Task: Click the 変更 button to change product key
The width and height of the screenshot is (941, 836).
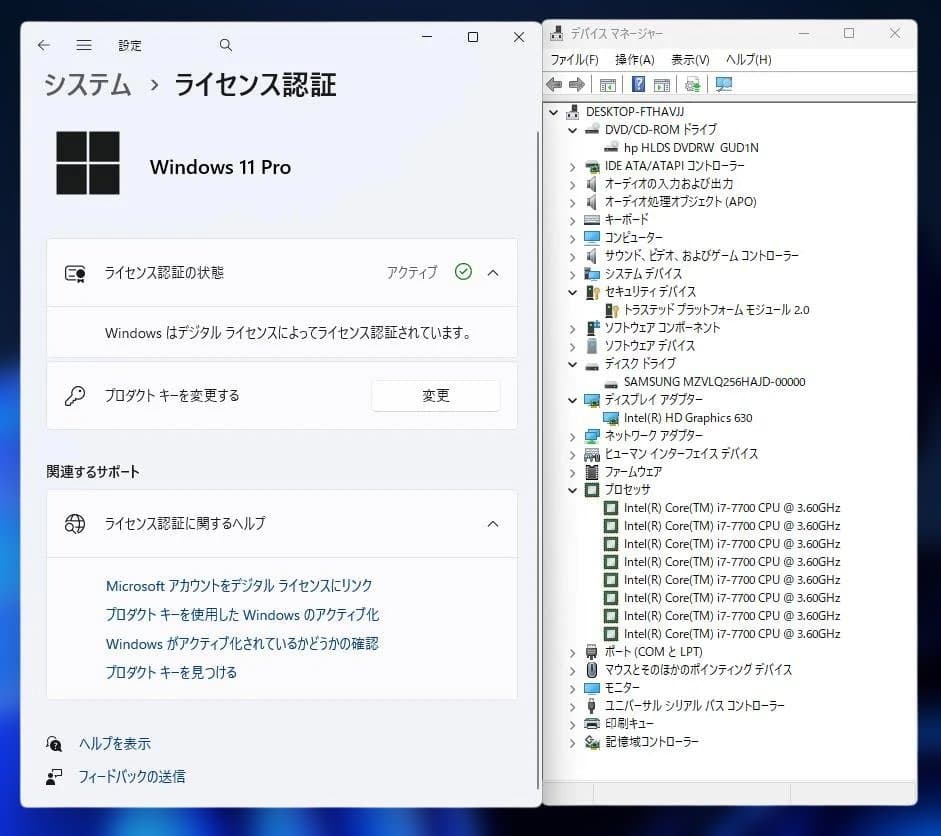Action: (435, 395)
